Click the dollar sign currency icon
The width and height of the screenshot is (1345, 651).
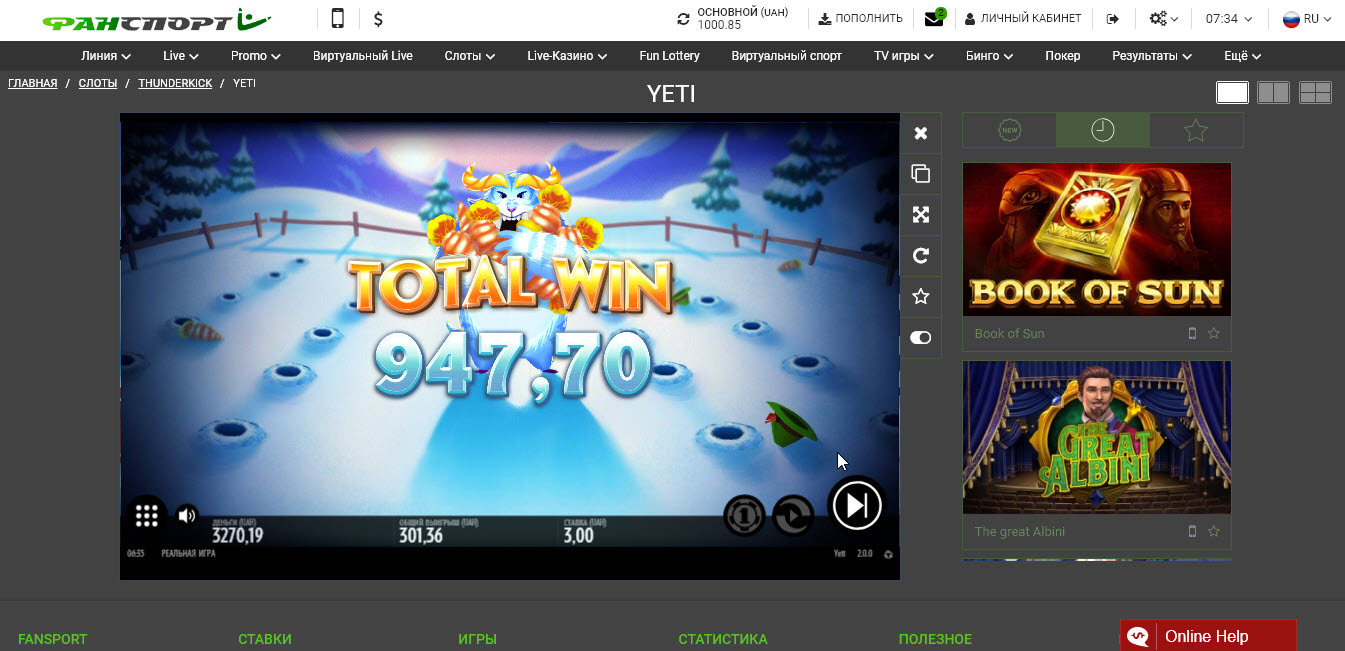[378, 19]
